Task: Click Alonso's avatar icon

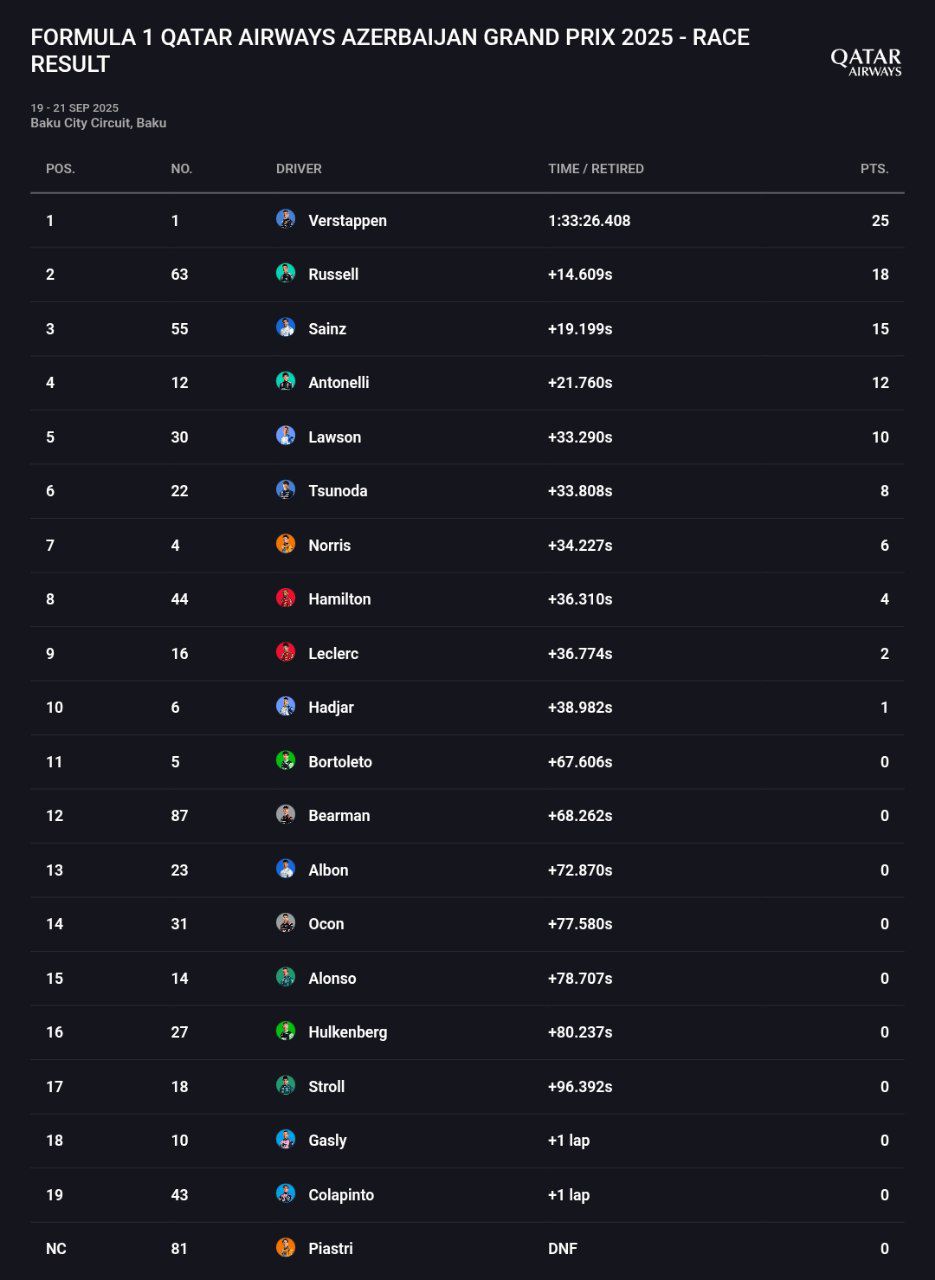Action: [x=286, y=977]
